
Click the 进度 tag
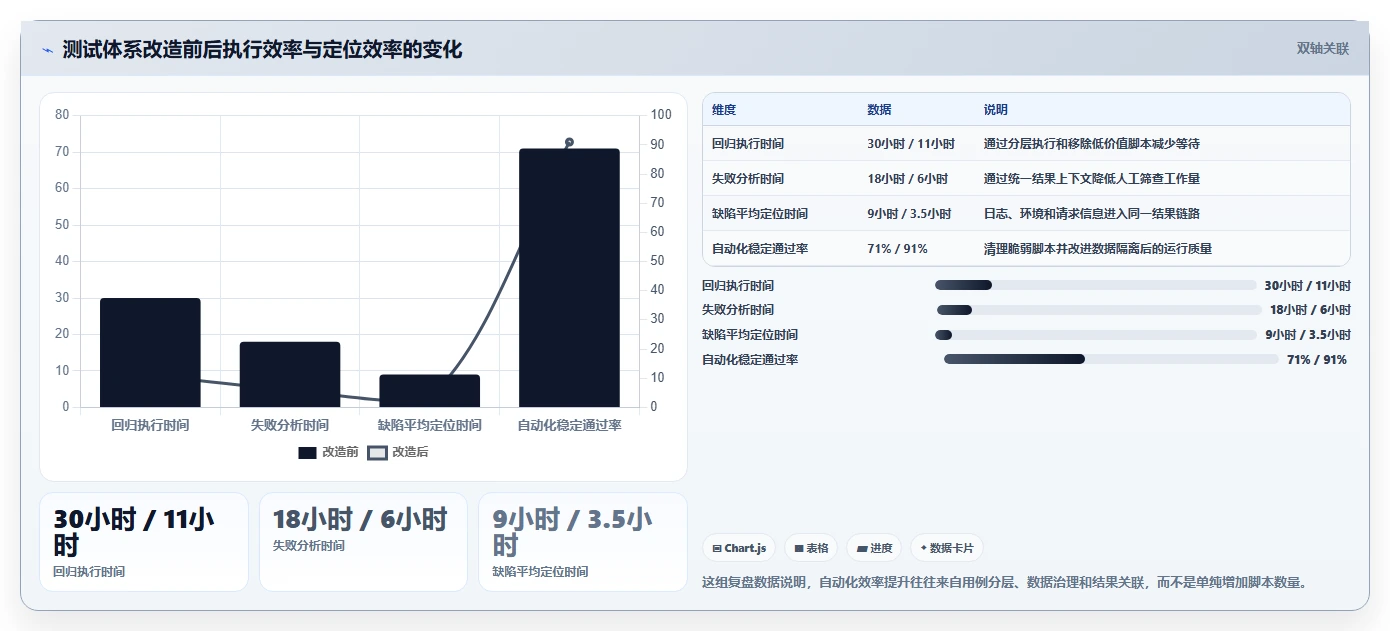click(x=874, y=548)
